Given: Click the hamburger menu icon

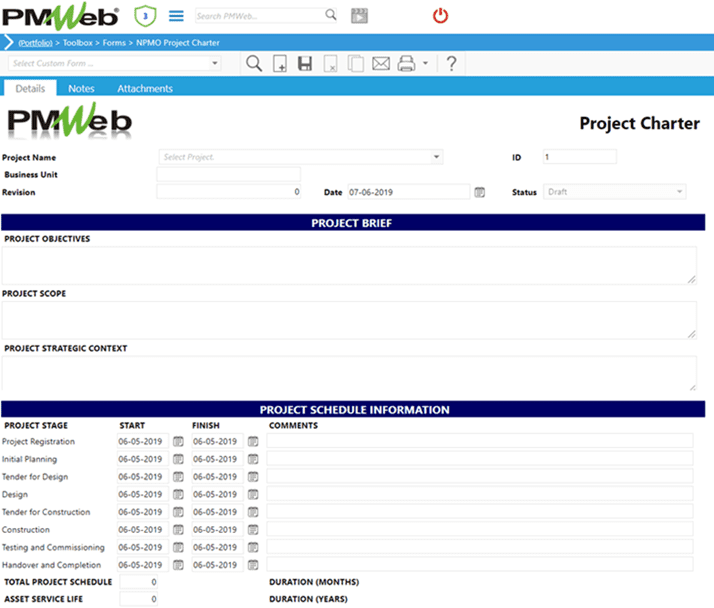Looking at the screenshot, I should [176, 16].
